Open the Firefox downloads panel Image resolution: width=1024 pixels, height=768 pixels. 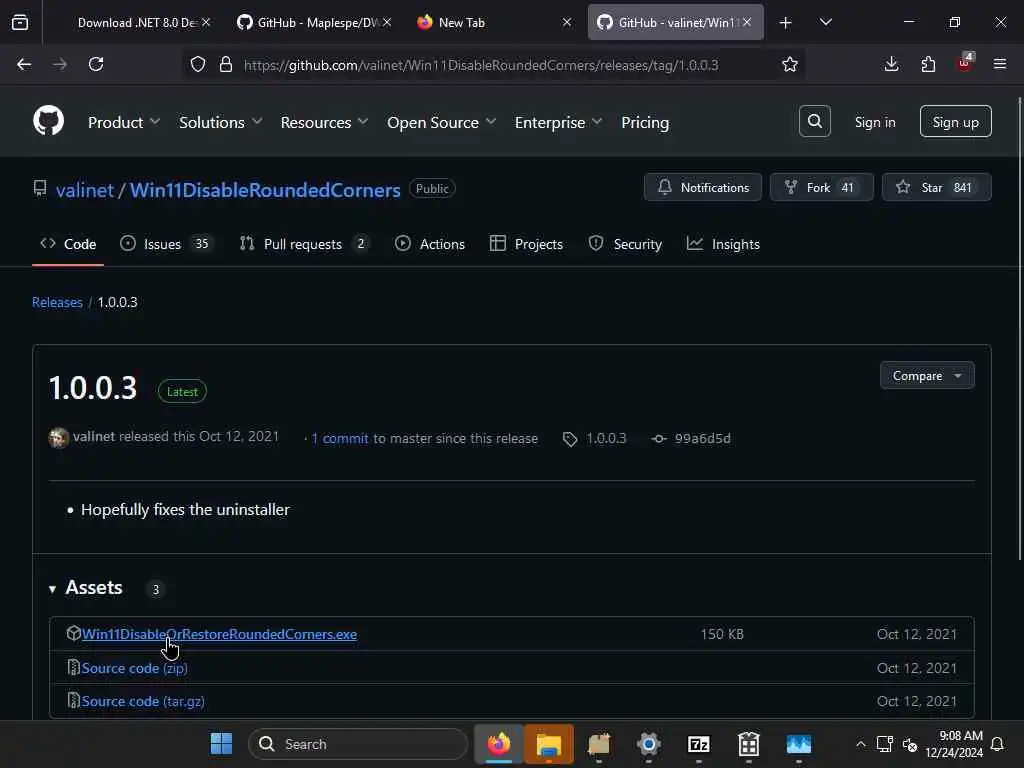pos(891,64)
